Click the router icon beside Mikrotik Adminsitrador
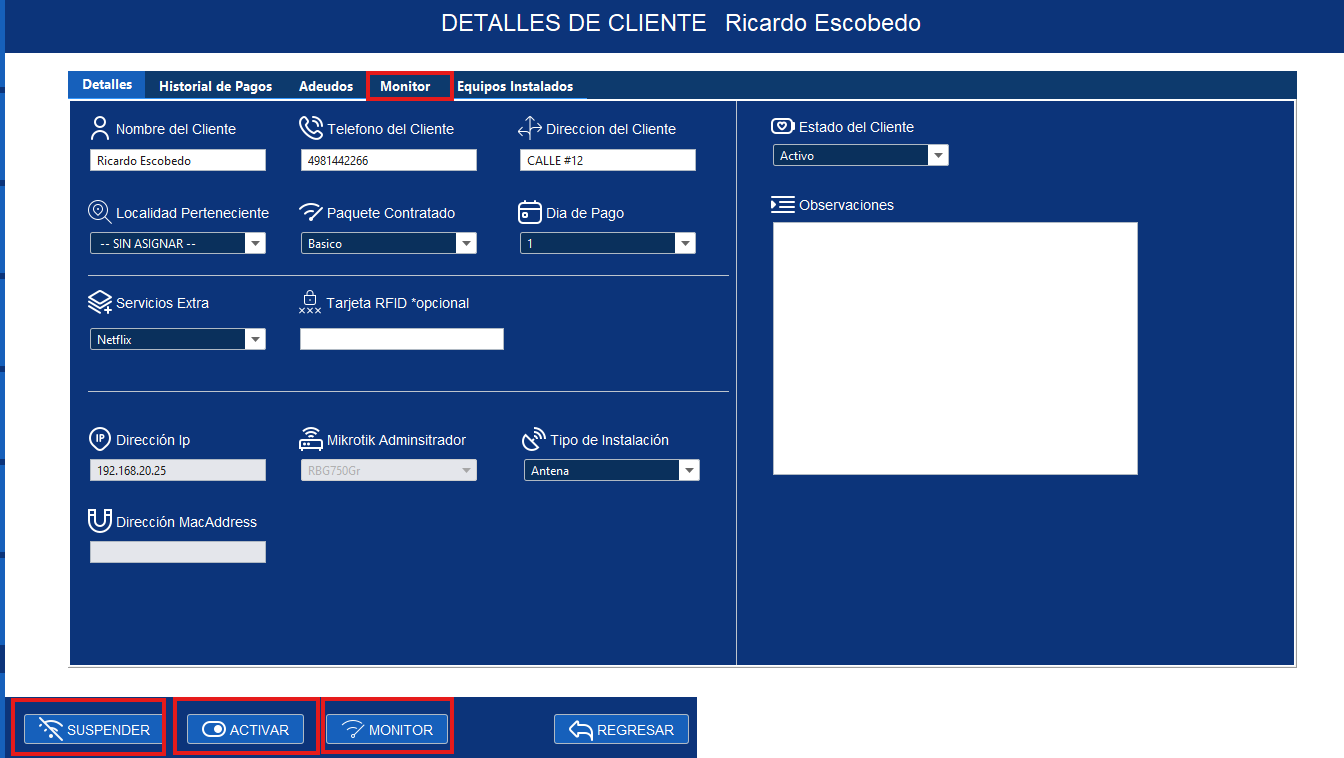1344x758 pixels. coord(310,437)
